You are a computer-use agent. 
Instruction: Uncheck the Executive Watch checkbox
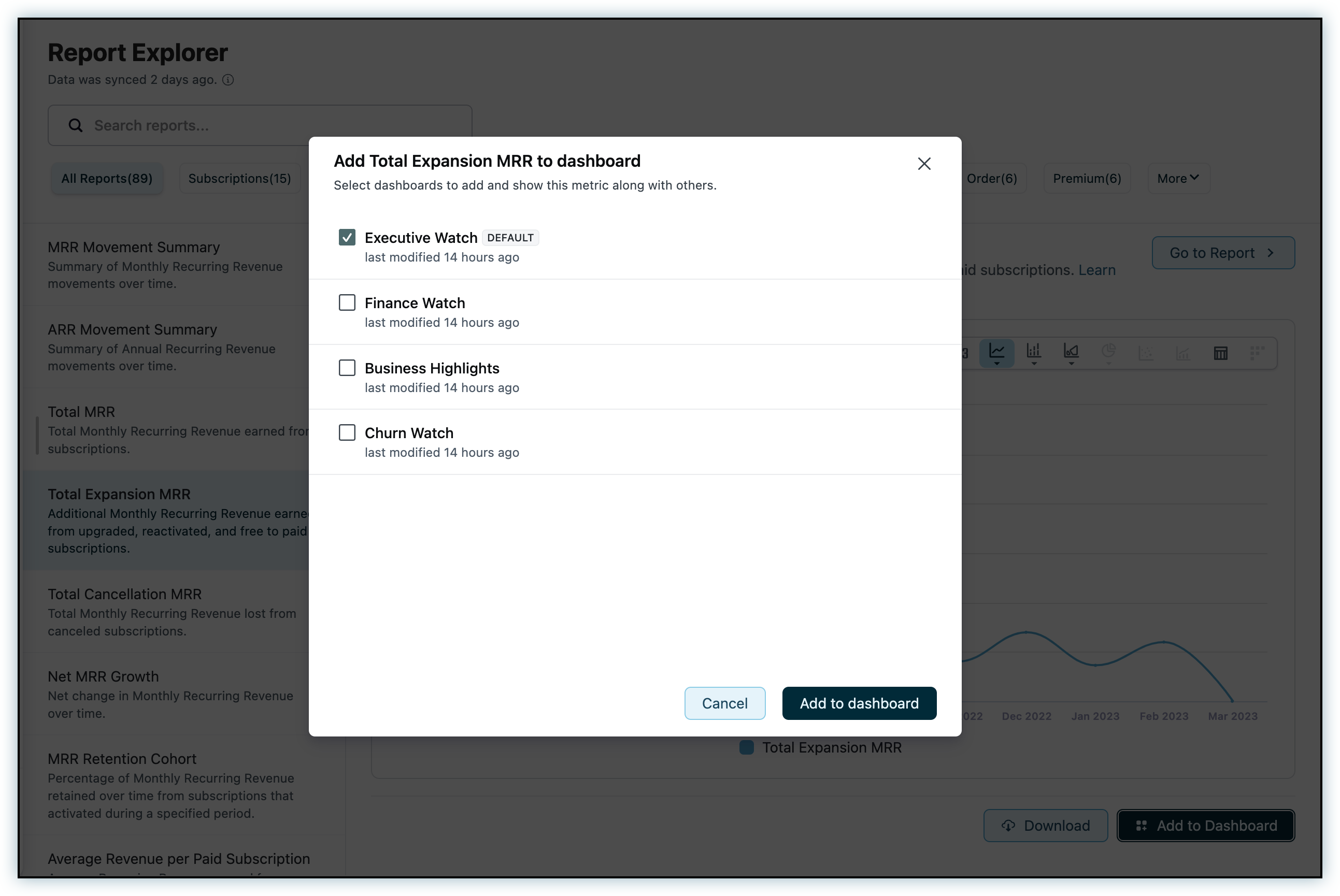[347, 237]
